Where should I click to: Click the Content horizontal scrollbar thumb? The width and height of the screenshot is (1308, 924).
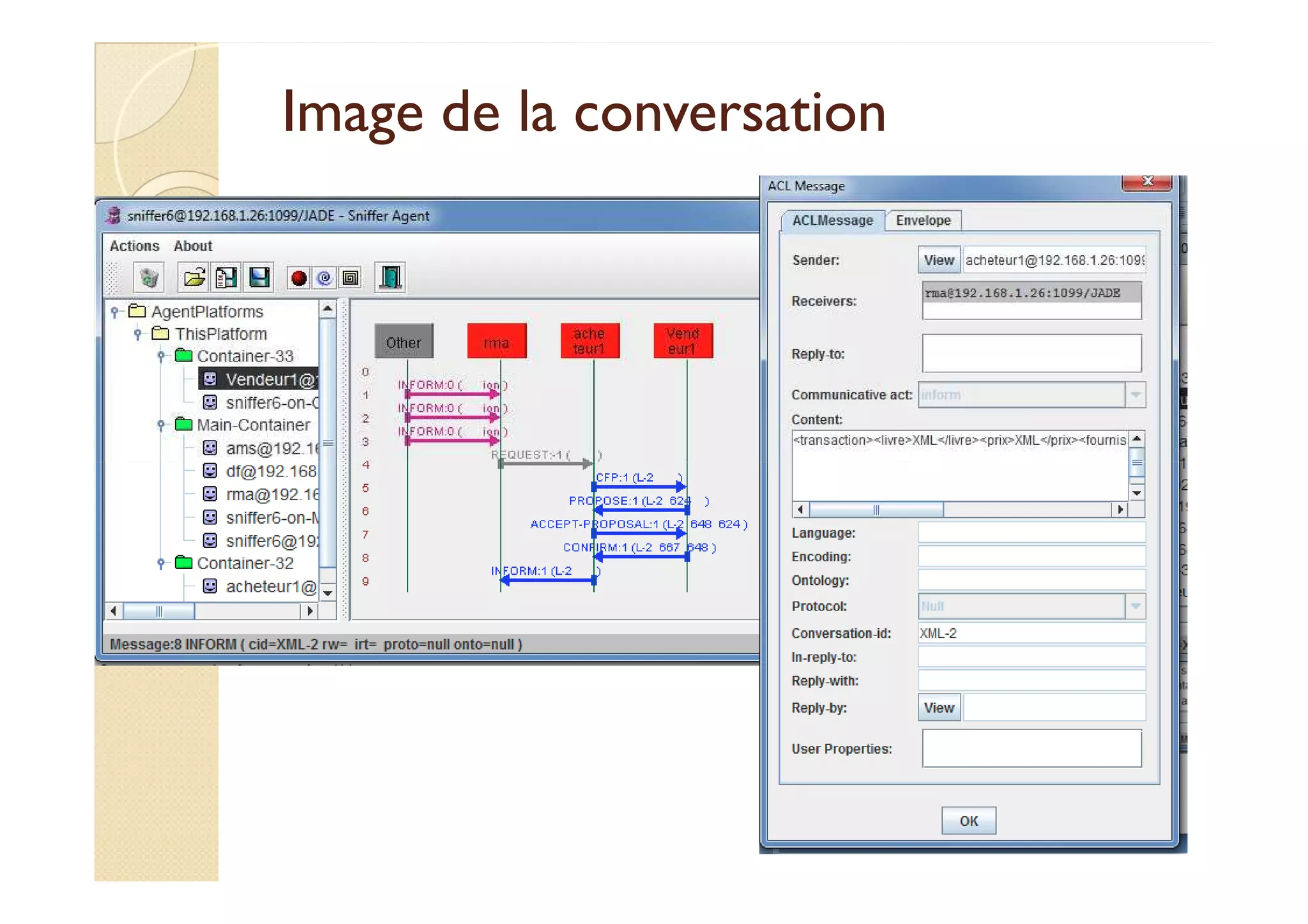tap(876, 510)
